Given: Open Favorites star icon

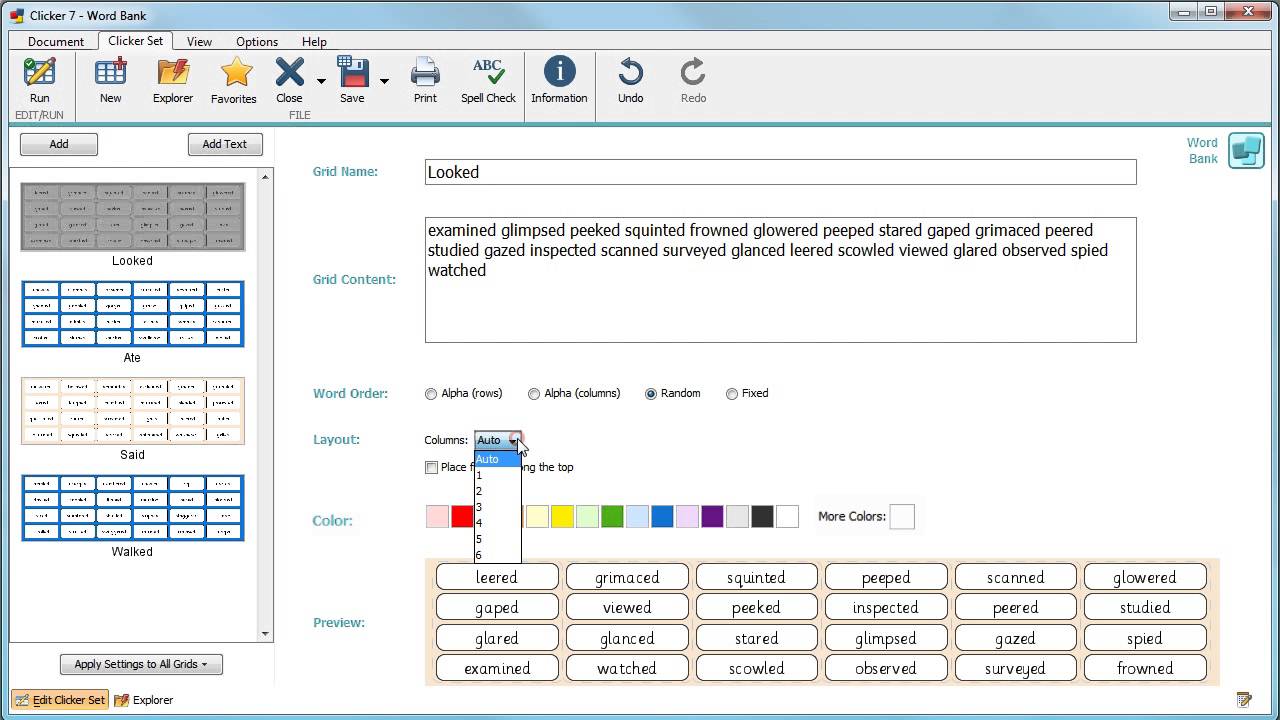Looking at the screenshot, I should [x=234, y=79].
